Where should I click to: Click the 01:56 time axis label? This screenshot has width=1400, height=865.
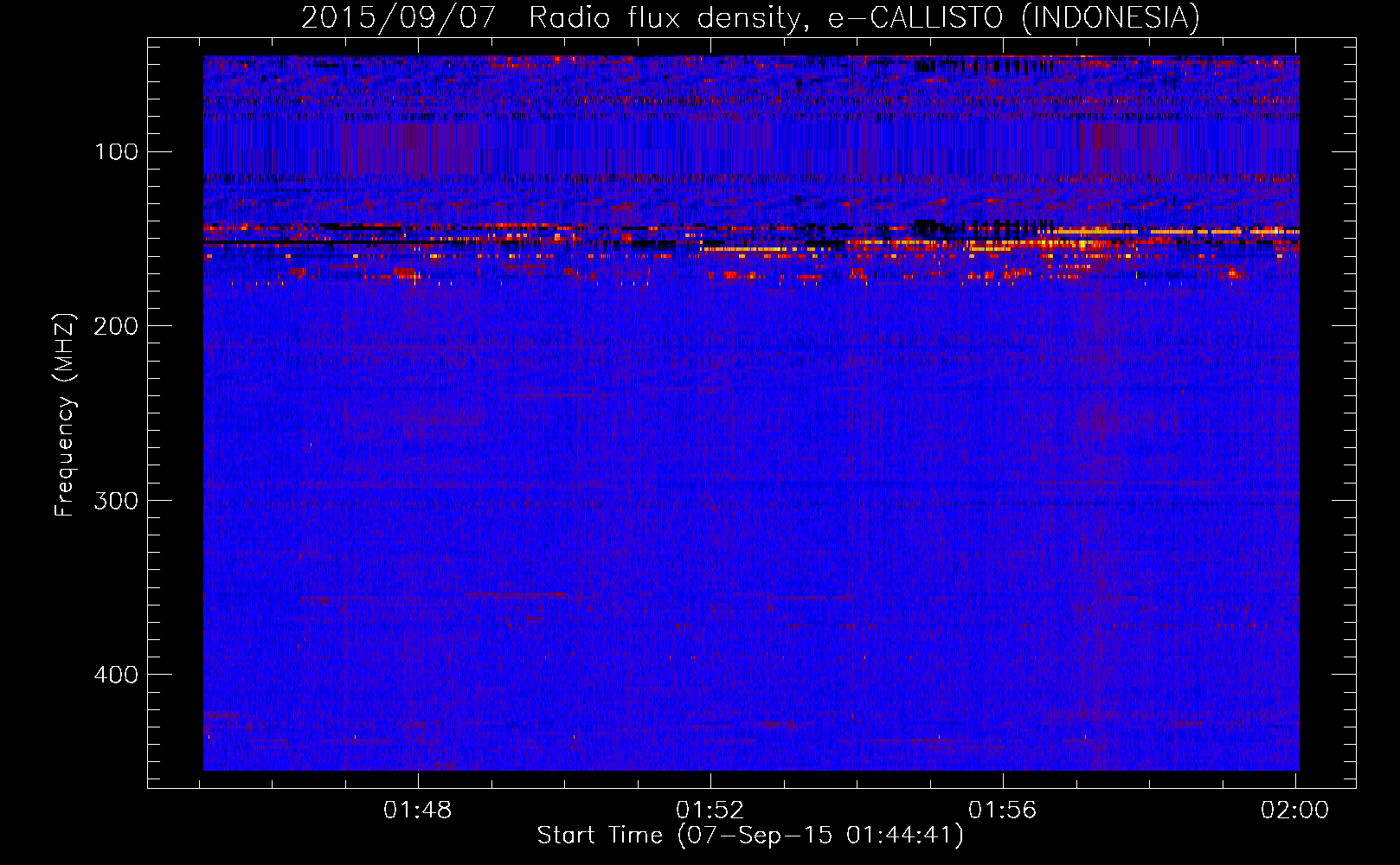click(1002, 811)
